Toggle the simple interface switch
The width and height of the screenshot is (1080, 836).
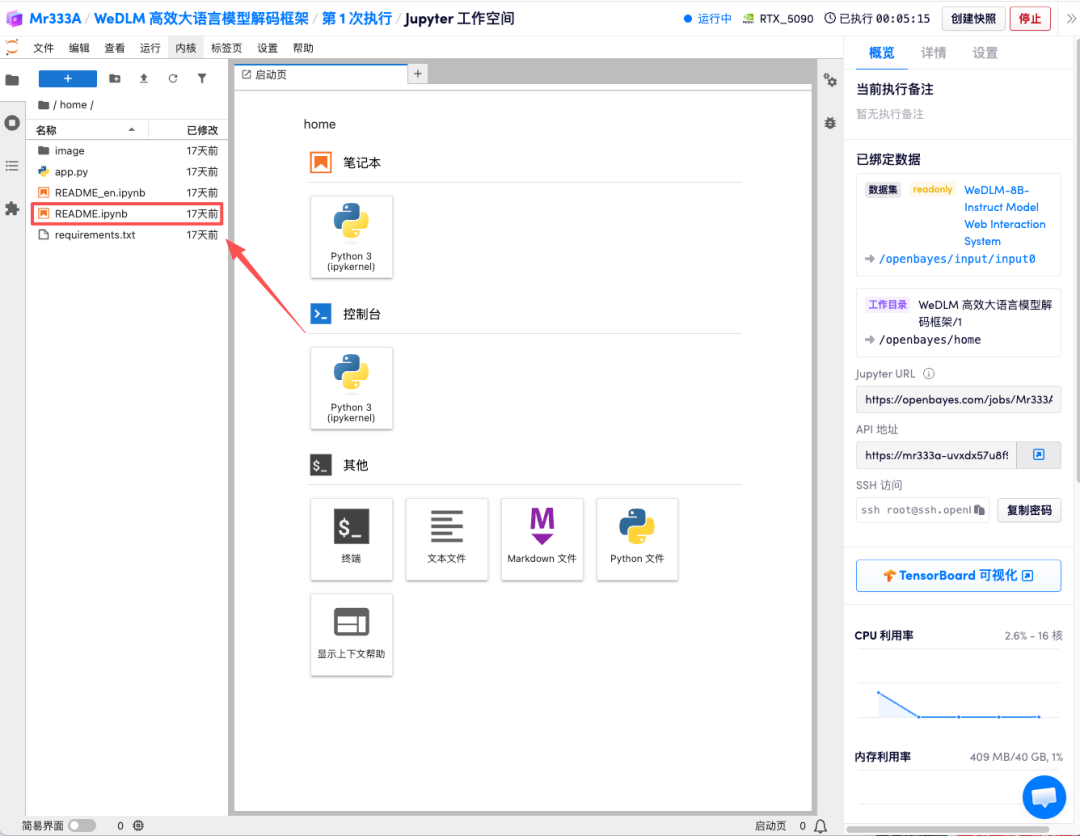coord(82,826)
